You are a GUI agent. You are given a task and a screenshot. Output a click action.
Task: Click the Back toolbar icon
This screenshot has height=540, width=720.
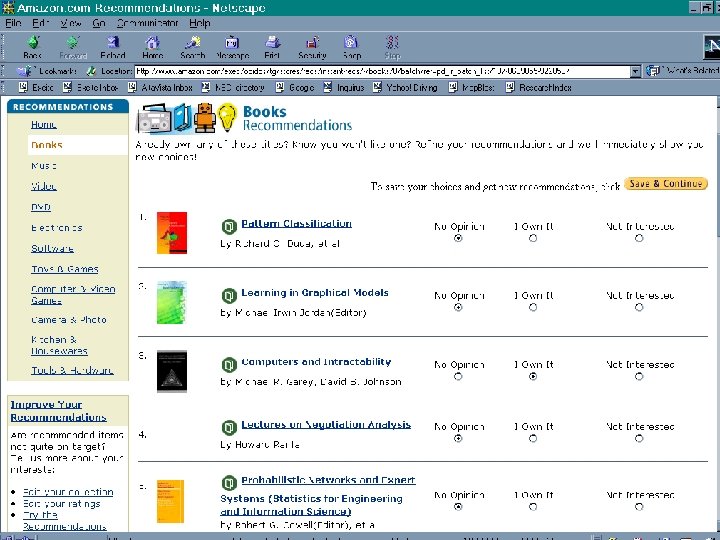coord(33,48)
